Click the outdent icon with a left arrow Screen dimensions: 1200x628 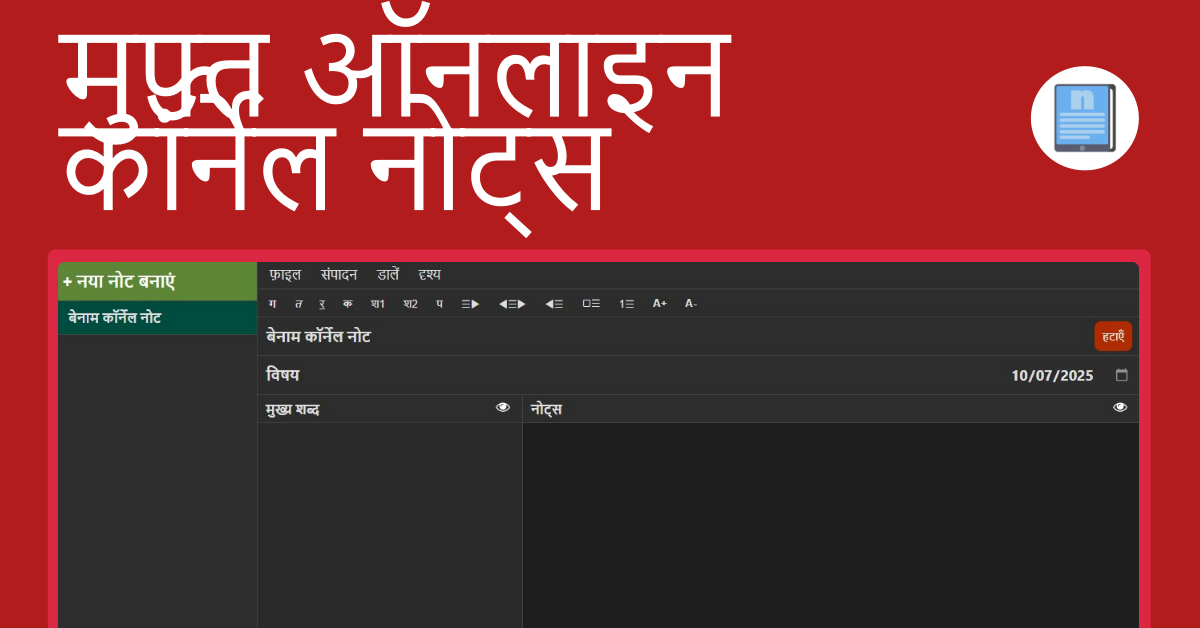(554, 303)
